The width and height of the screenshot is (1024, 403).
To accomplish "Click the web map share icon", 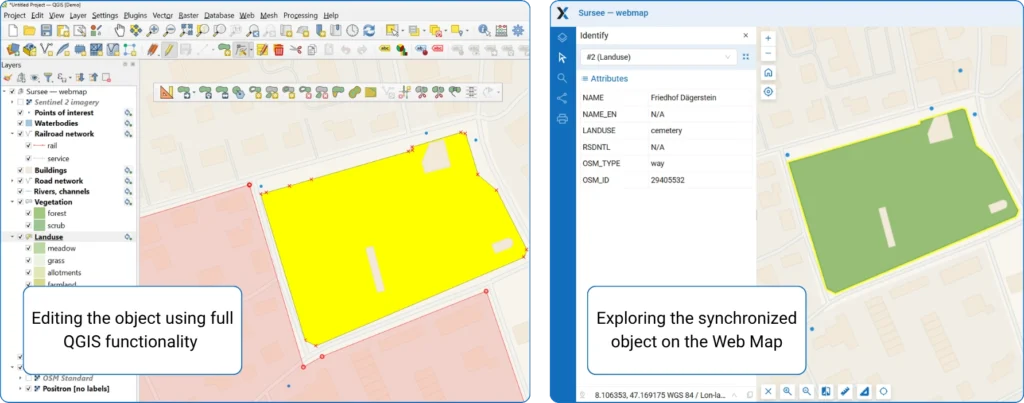I will (x=562, y=98).
